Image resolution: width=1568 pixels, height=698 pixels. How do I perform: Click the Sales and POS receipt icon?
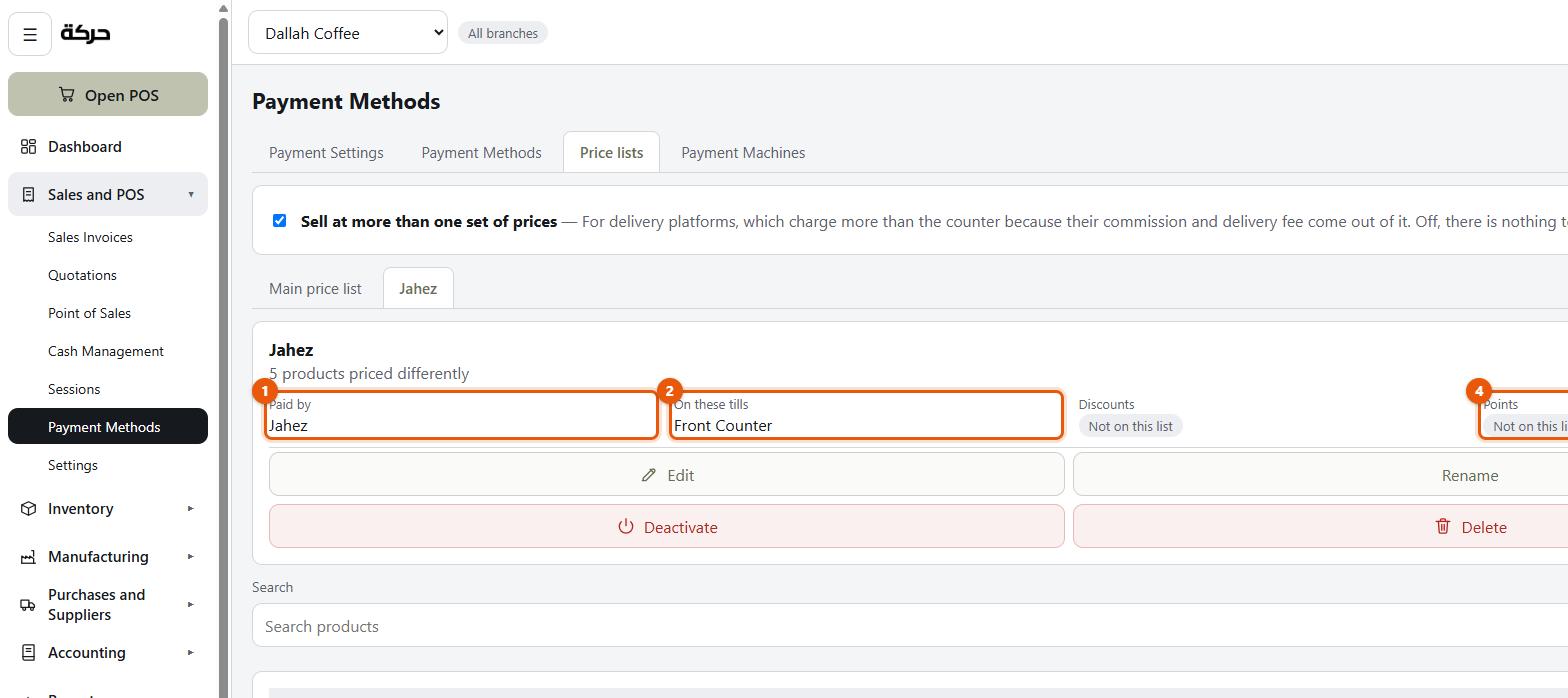pyautogui.click(x=28, y=195)
